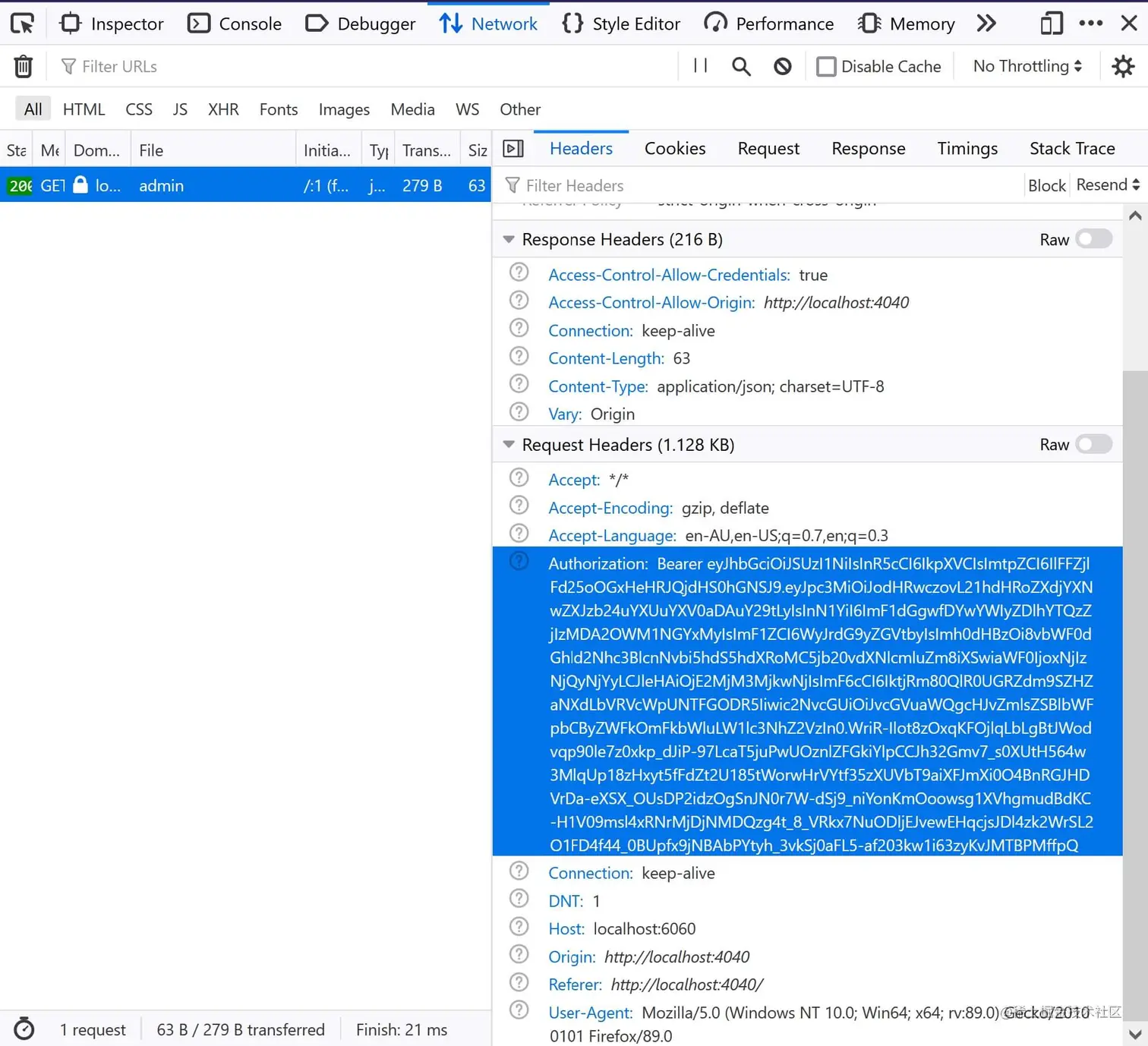Filter requests by Images
Viewport: 1148px width, 1046px height.
(x=344, y=109)
